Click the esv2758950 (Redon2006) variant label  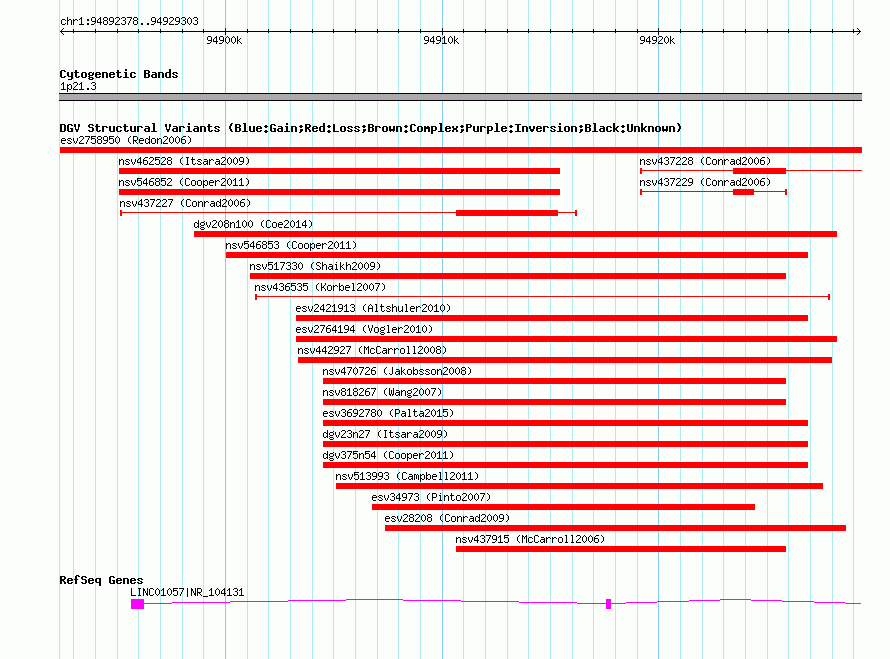[x=126, y=140]
